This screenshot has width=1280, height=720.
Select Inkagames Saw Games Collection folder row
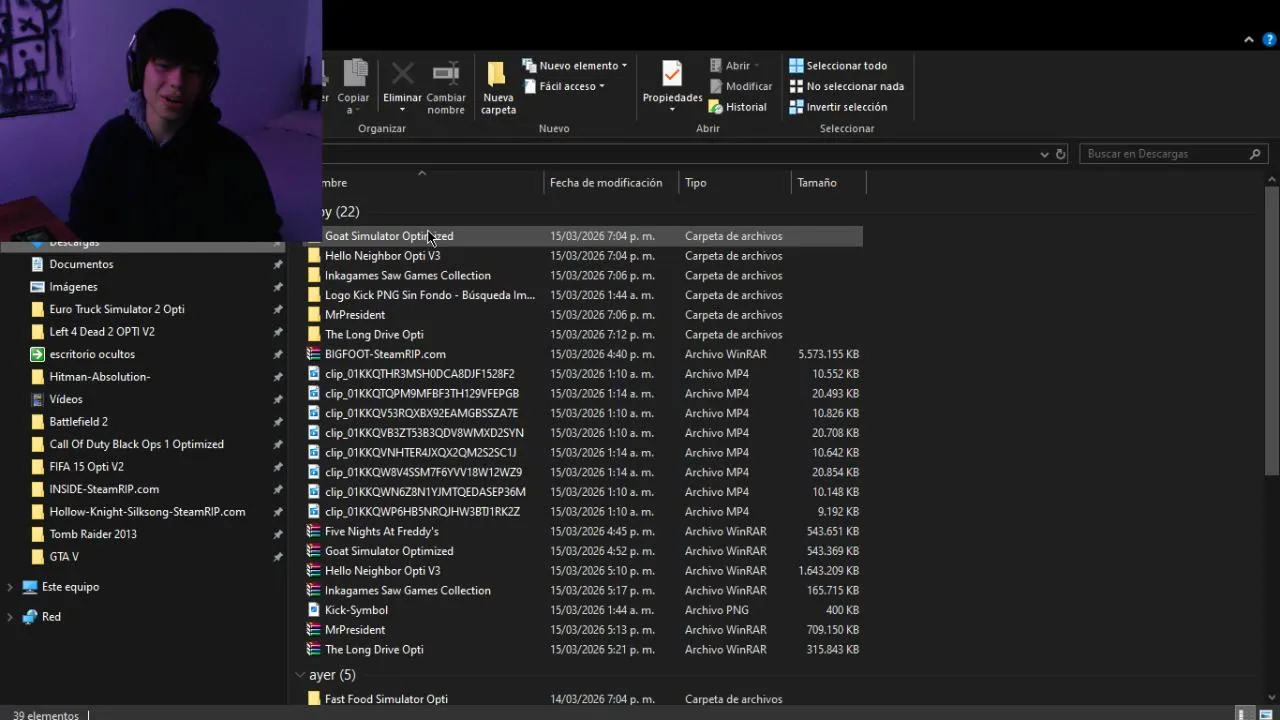click(584, 275)
